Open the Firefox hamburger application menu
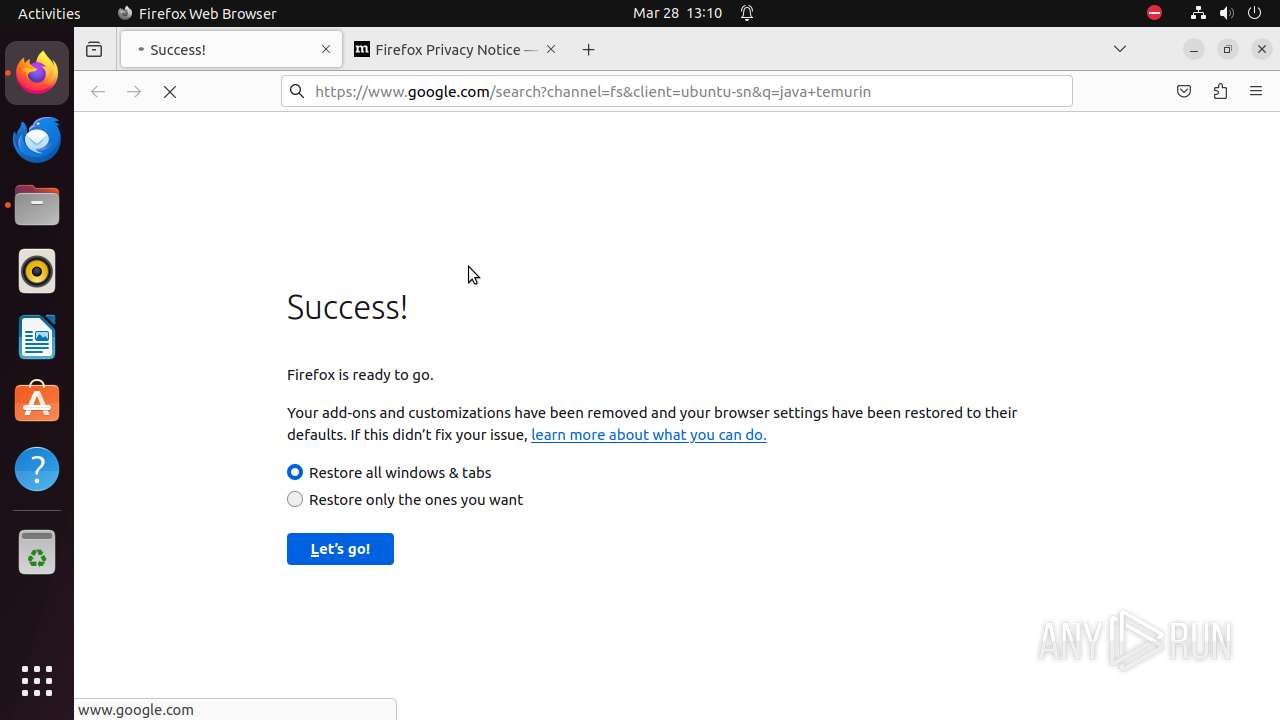 coord(1256,91)
